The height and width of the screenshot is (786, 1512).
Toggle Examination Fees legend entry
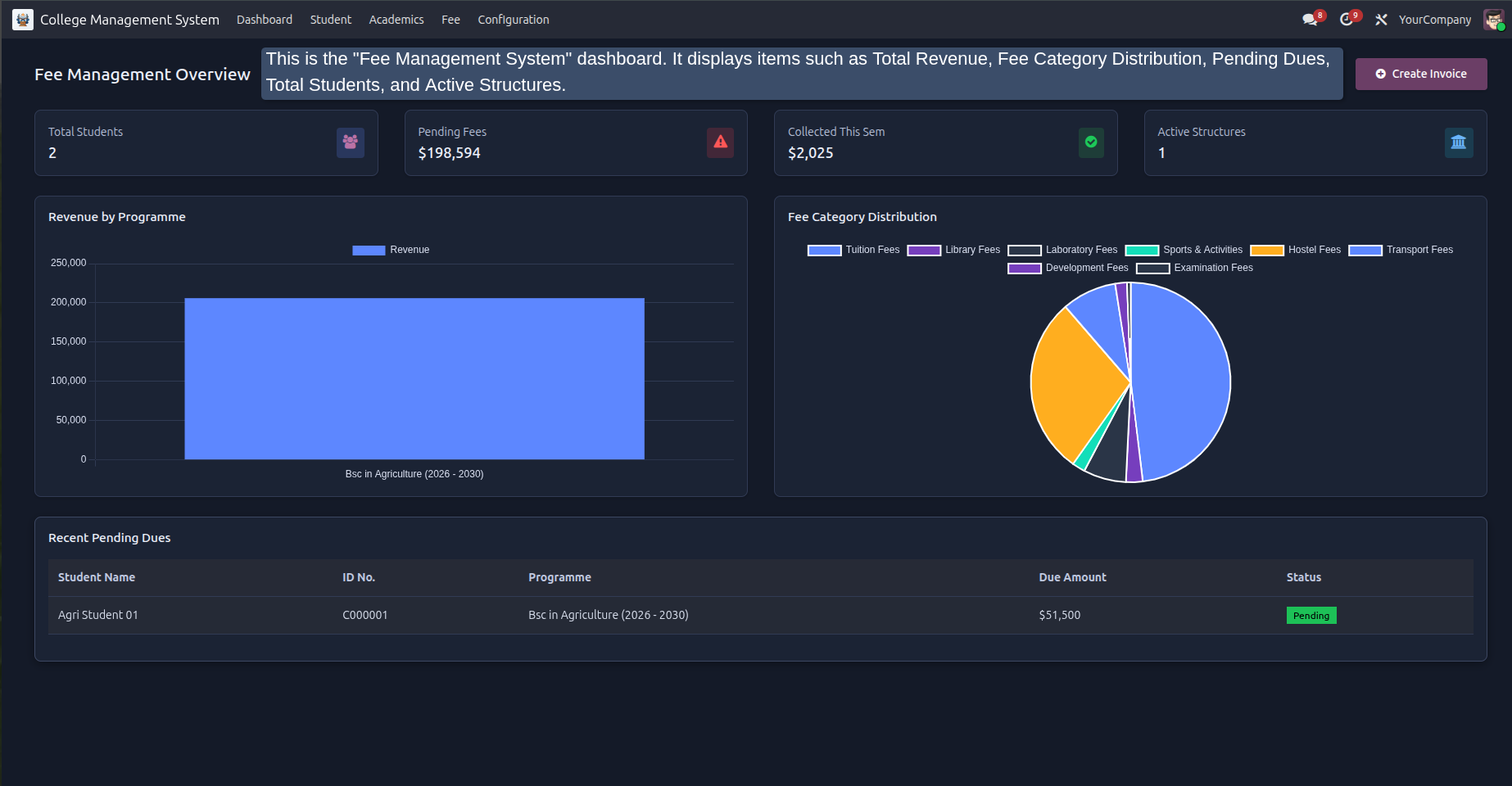click(x=1194, y=268)
